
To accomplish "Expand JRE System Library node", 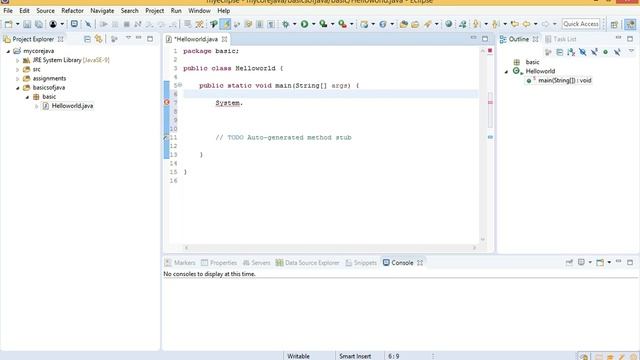I will 18,60.
